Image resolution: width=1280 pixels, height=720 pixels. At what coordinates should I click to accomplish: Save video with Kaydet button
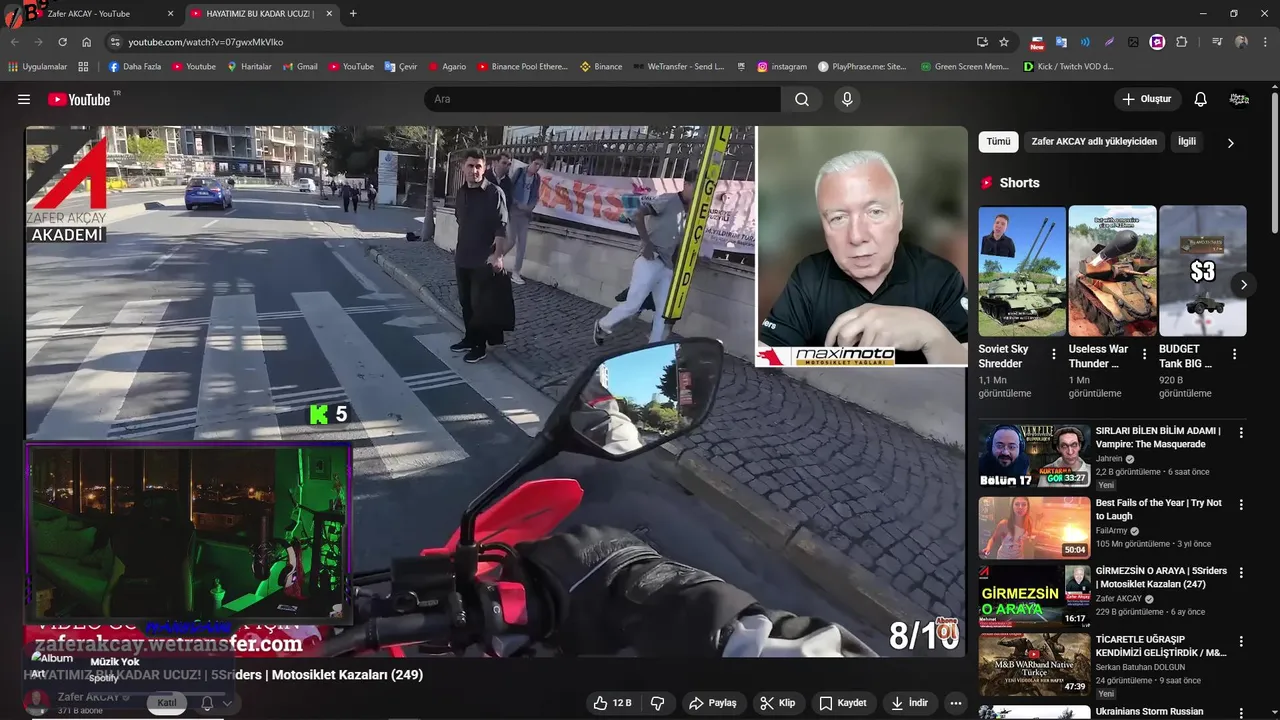point(842,703)
